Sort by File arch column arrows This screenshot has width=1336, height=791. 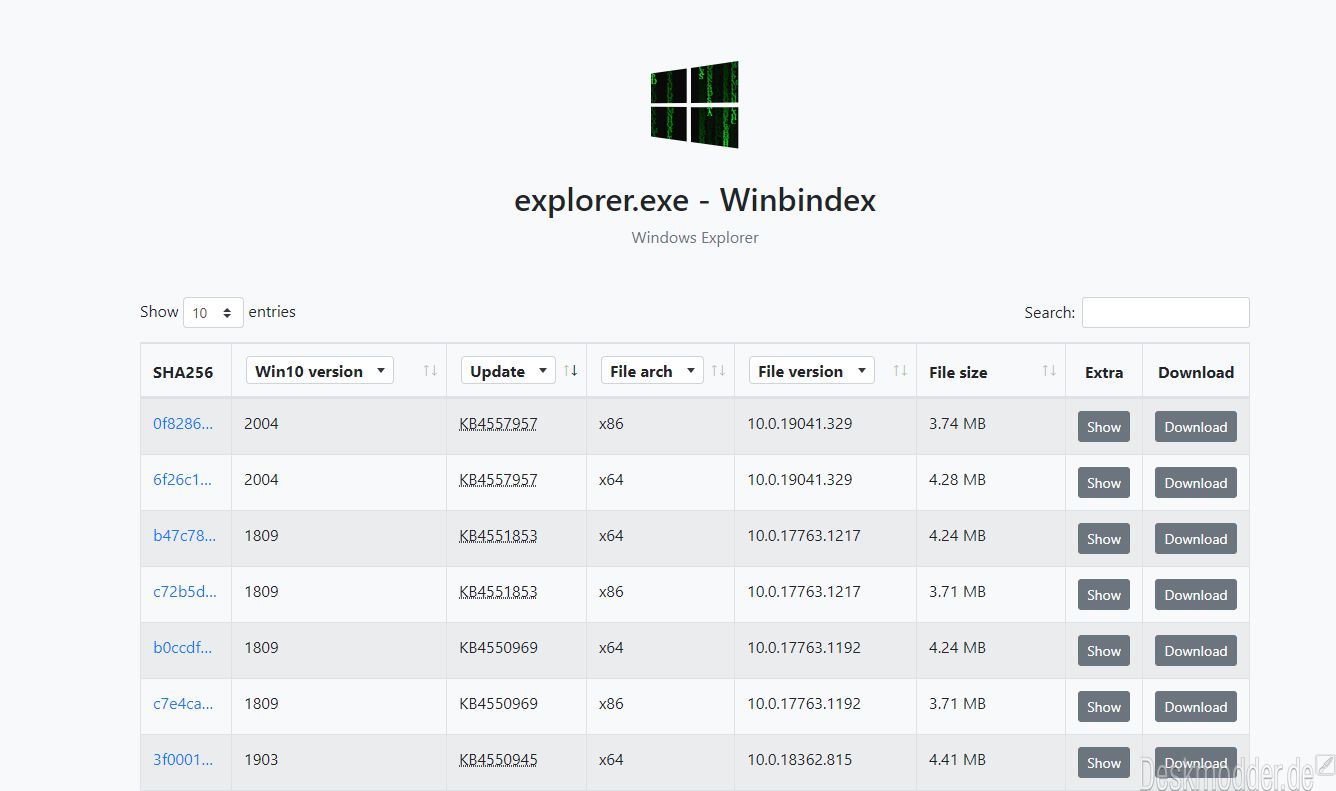click(x=718, y=371)
